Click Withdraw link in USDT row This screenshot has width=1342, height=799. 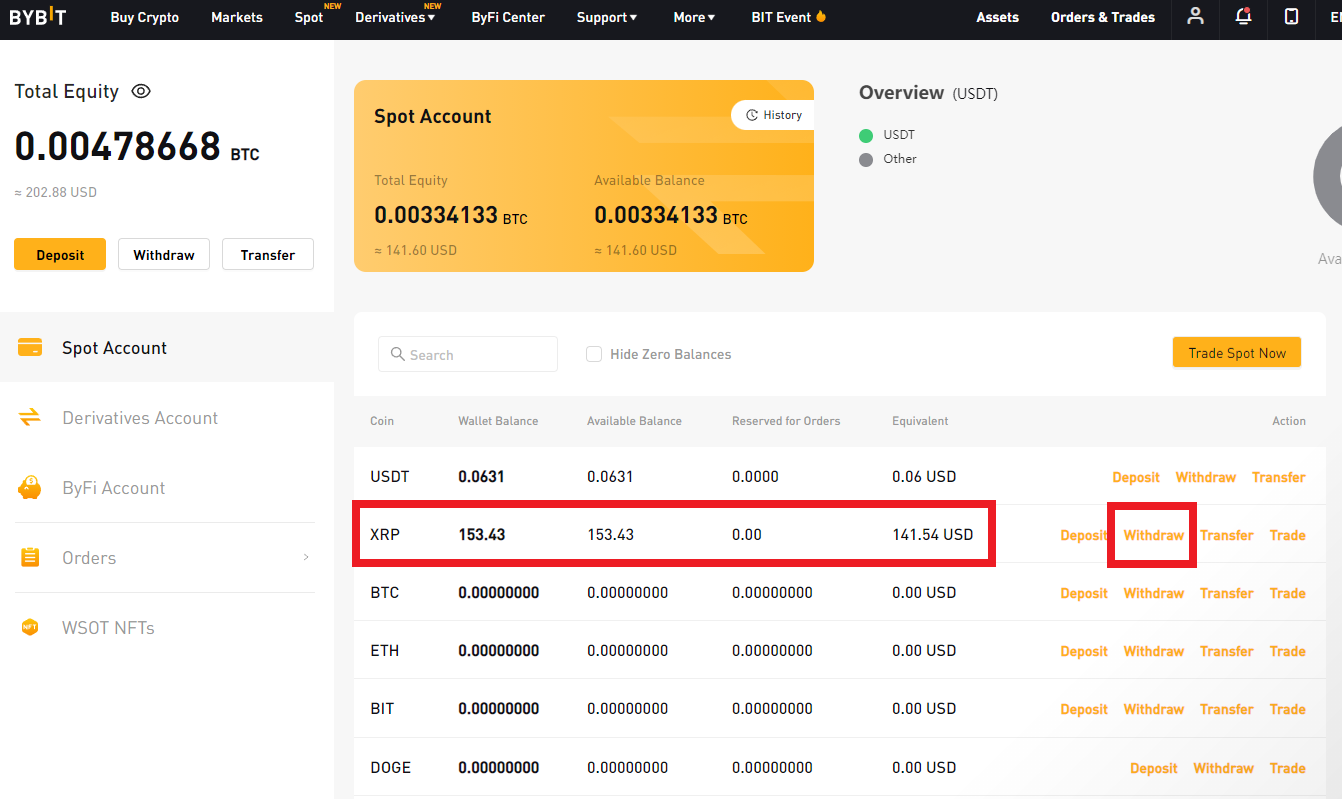pyautogui.click(x=1206, y=477)
